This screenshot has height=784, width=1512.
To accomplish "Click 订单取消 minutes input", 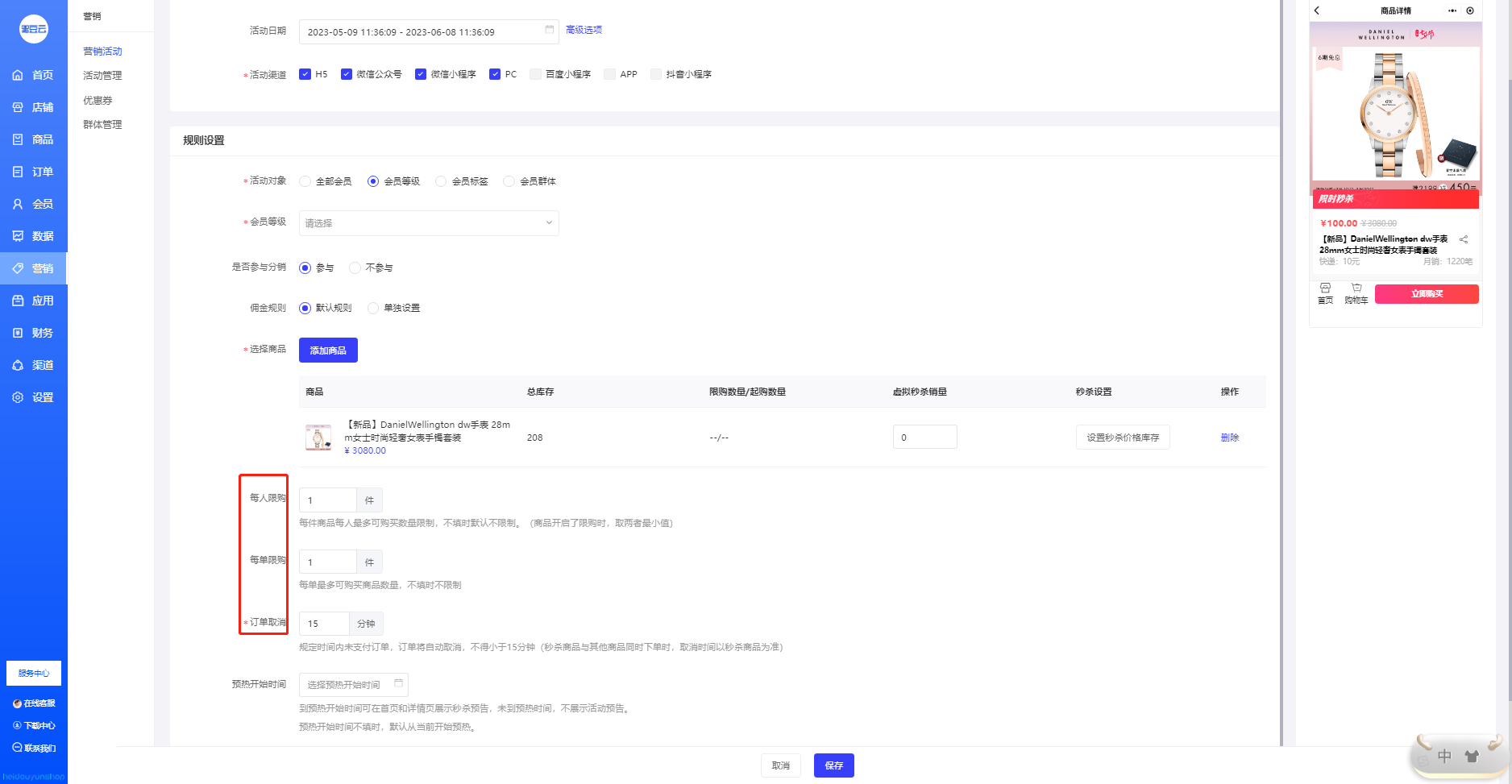I will (324, 624).
